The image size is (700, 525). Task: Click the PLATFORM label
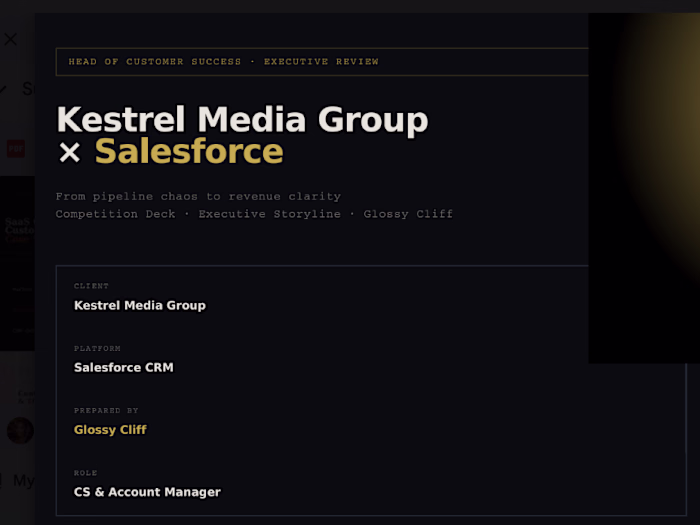coord(97,348)
